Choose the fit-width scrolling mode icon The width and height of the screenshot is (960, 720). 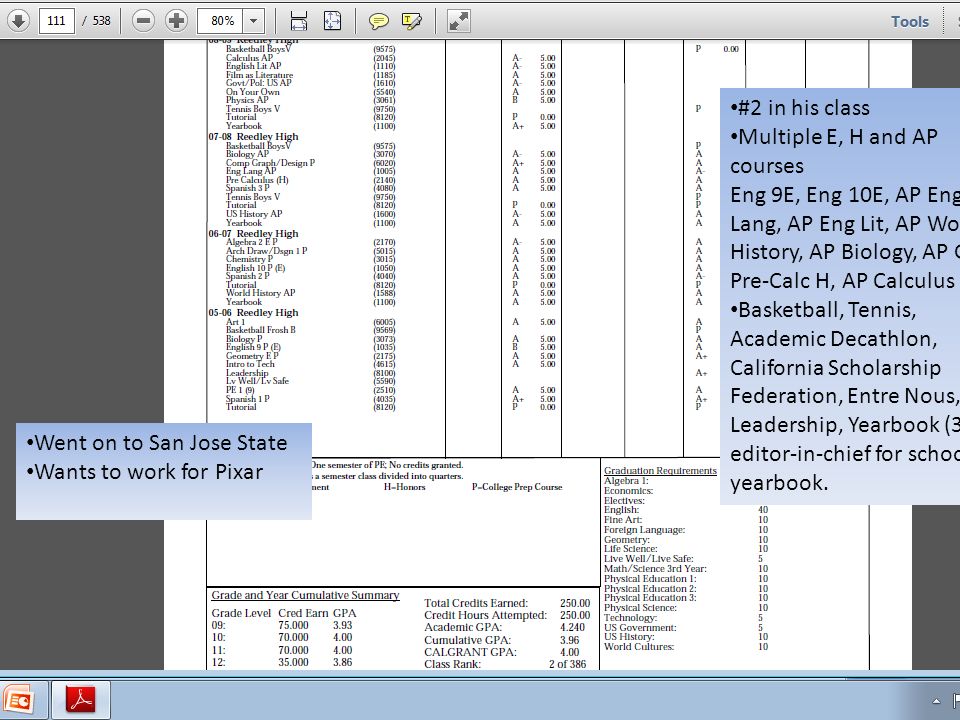pyautogui.click(x=299, y=21)
